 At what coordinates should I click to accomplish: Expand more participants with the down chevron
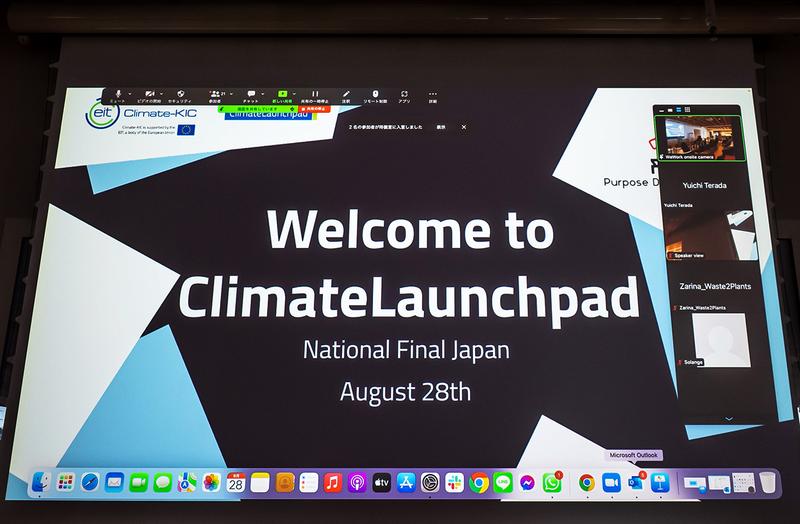coord(729,419)
